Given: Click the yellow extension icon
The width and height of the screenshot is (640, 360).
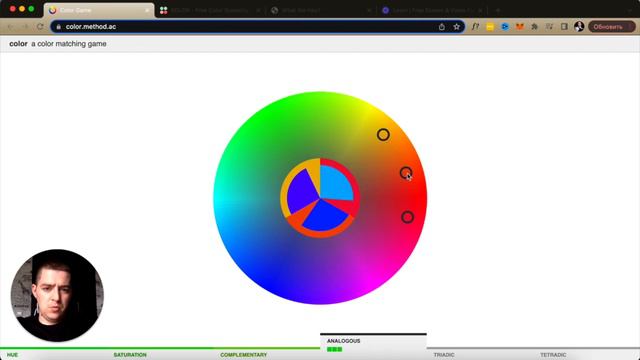Looking at the screenshot, I should point(490,27).
